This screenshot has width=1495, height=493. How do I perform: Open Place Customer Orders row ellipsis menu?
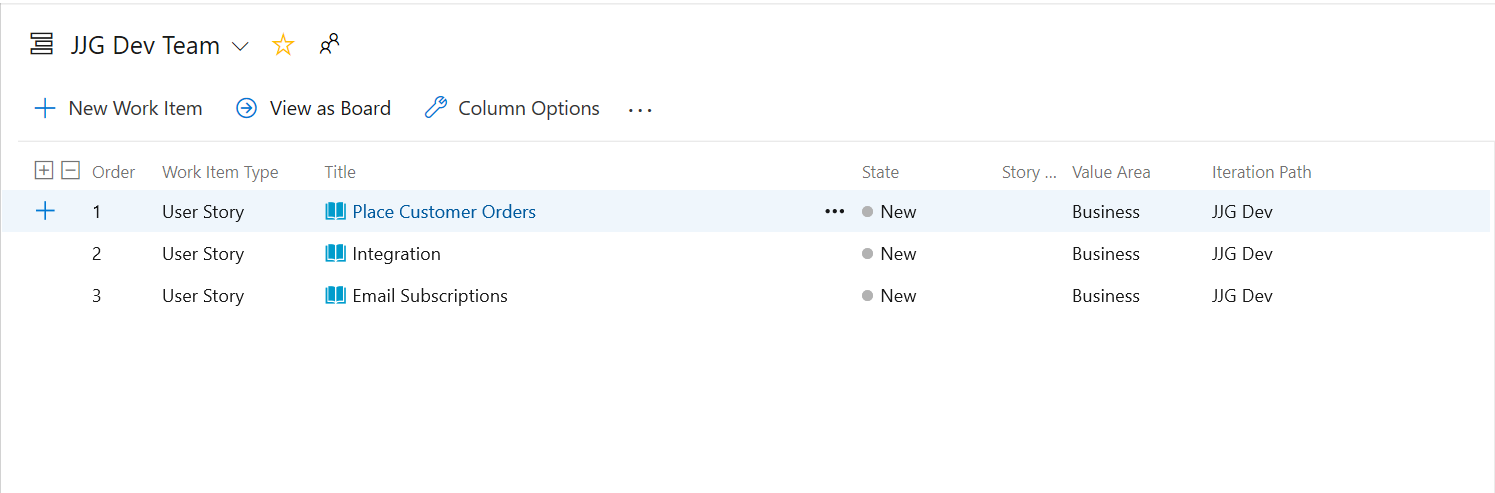[835, 212]
